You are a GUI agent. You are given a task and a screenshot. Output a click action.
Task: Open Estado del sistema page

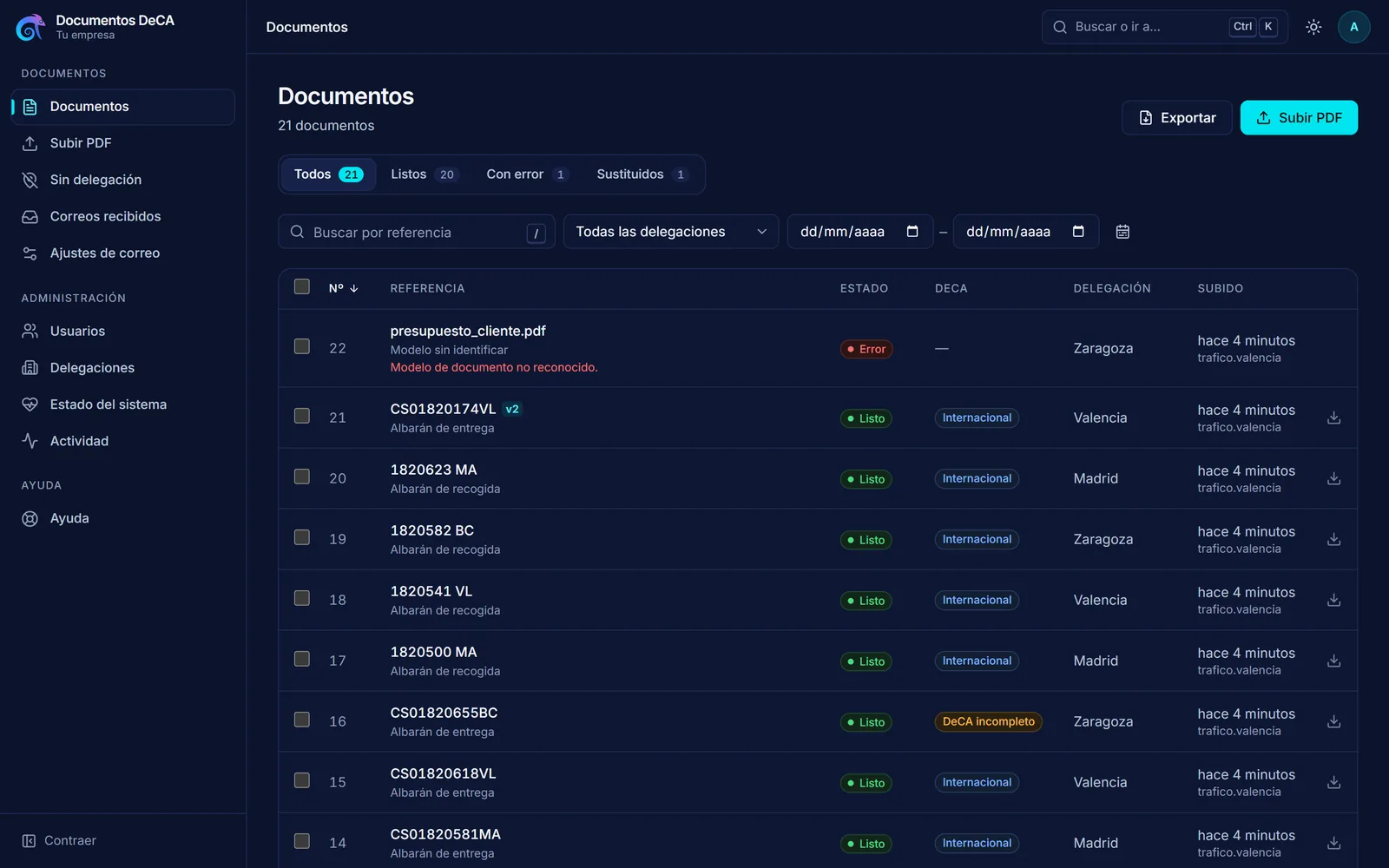[x=122, y=404]
